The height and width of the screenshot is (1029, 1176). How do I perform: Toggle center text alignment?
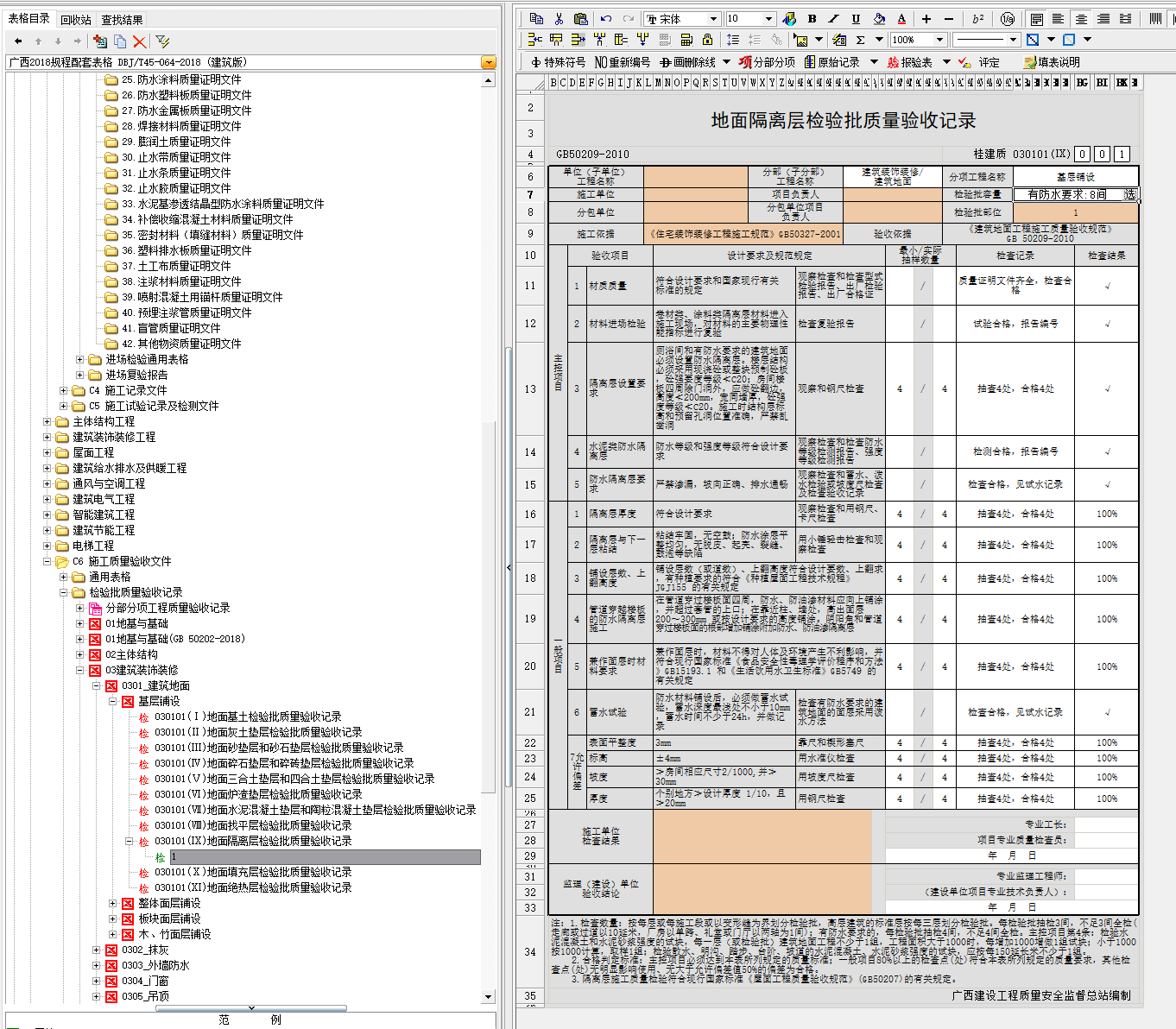(1081, 18)
